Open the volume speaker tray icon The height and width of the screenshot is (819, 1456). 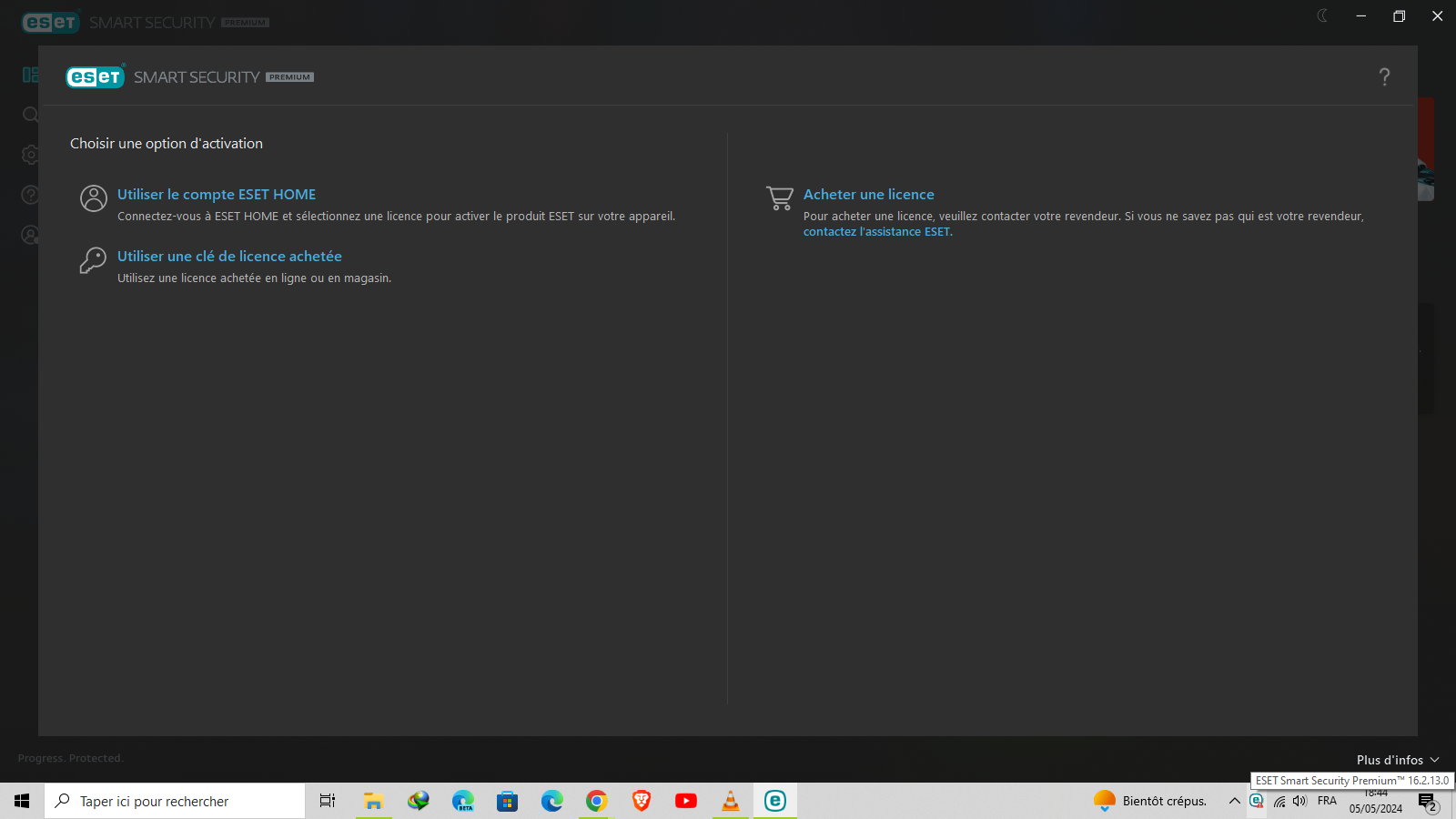pos(1299,801)
